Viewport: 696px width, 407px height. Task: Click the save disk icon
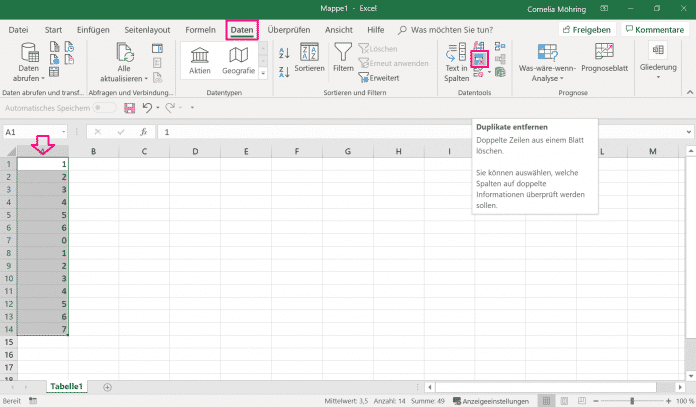point(129,107)
